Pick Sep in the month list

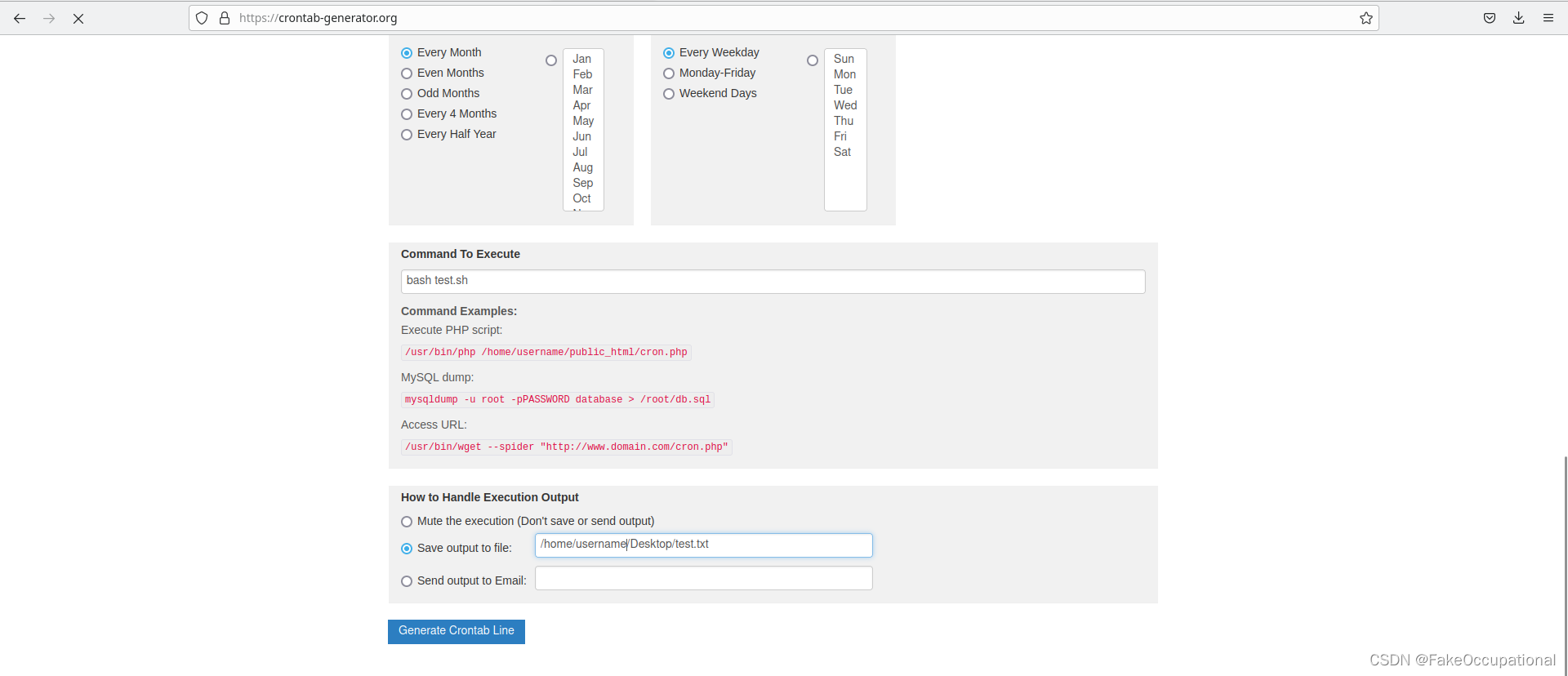(x=582, y=183)
